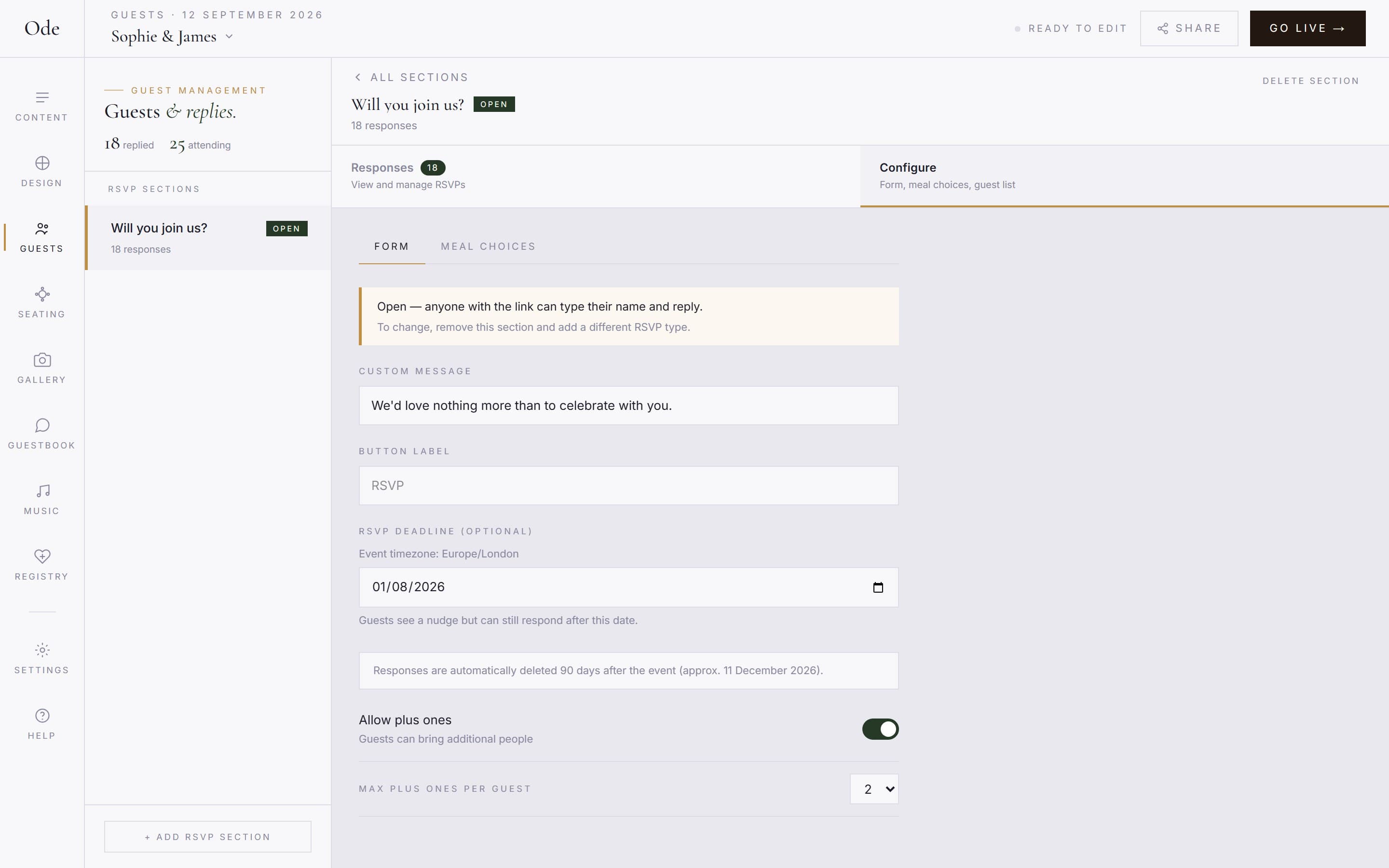The image size is (1389, 868).
Task: Select the Configure tab
Action: tap(1124, 176)
